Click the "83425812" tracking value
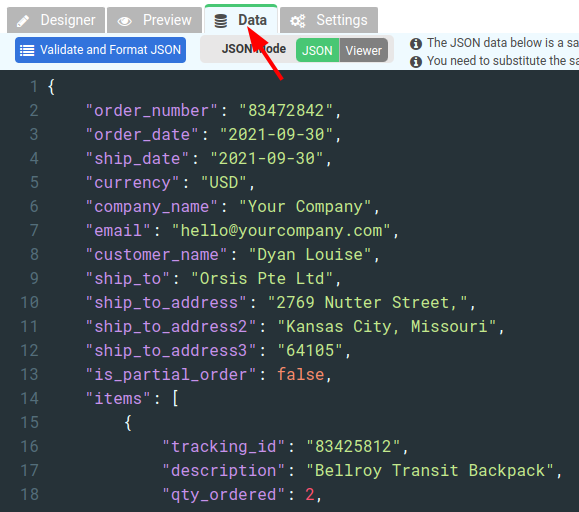Viewport: 579px width, 512px height. click(x=353, y=446)
